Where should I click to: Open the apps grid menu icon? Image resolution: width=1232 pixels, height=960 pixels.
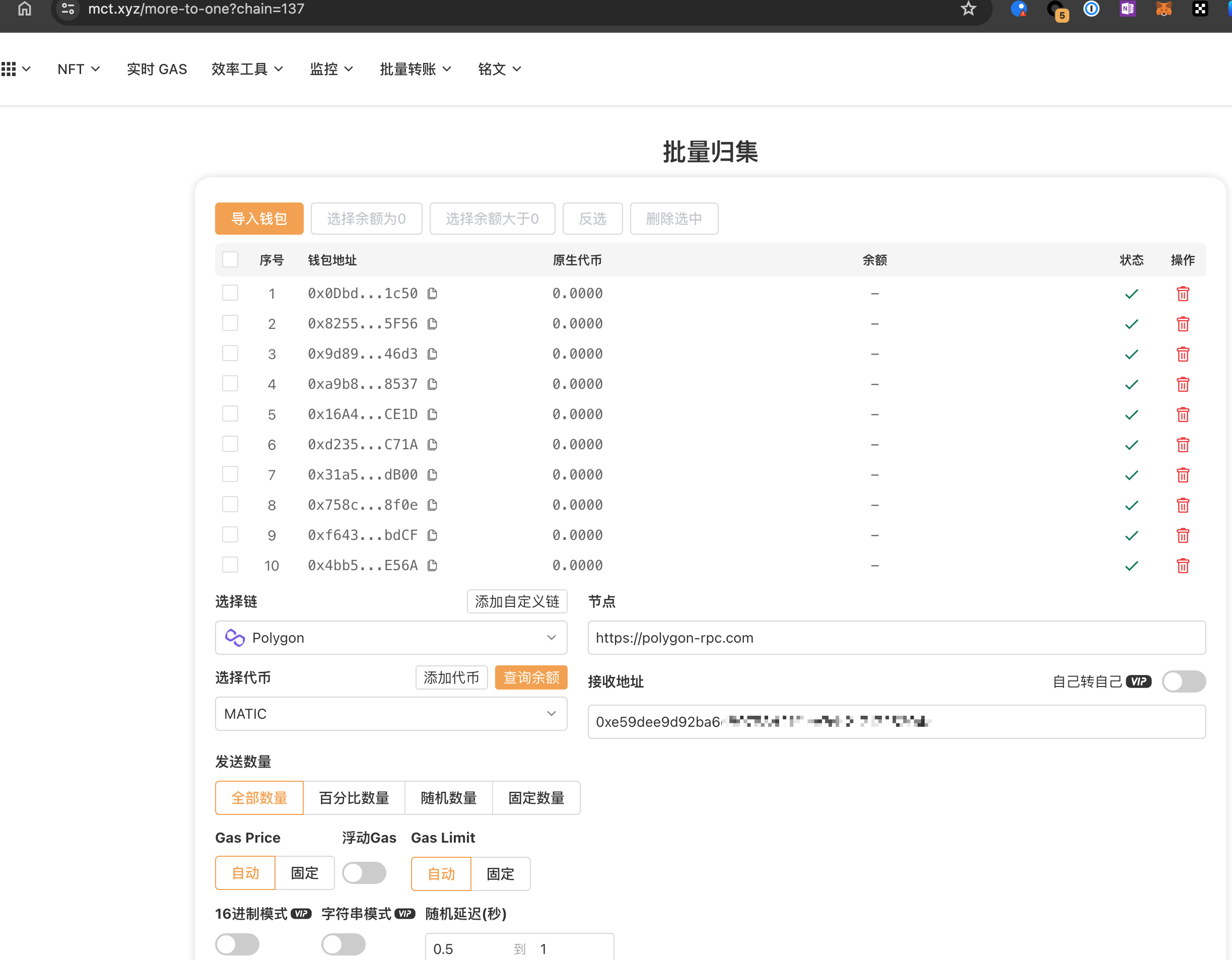pyautogui.click(x=9, y=69)
